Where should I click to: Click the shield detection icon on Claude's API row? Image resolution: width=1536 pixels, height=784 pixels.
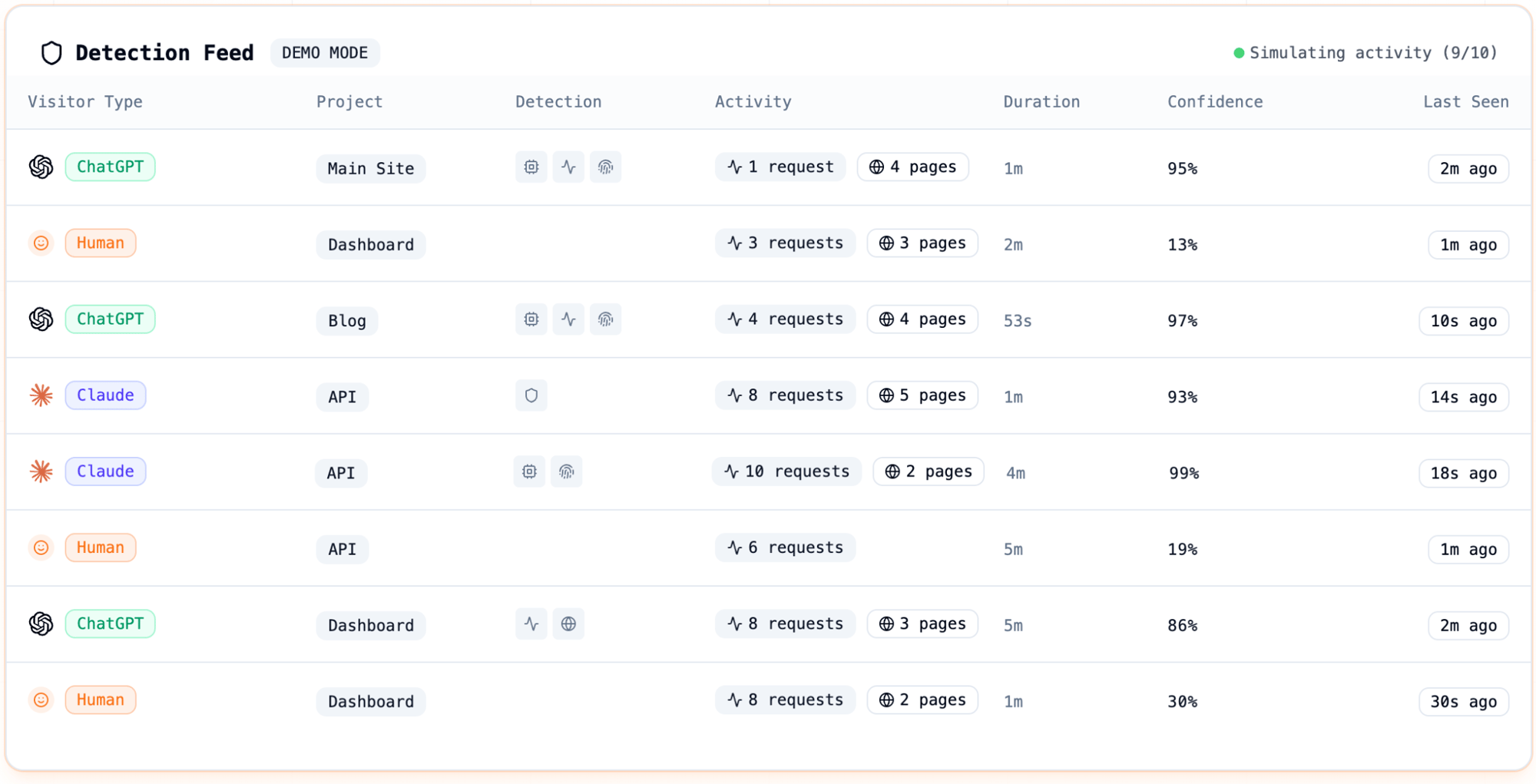click(531, 395)
